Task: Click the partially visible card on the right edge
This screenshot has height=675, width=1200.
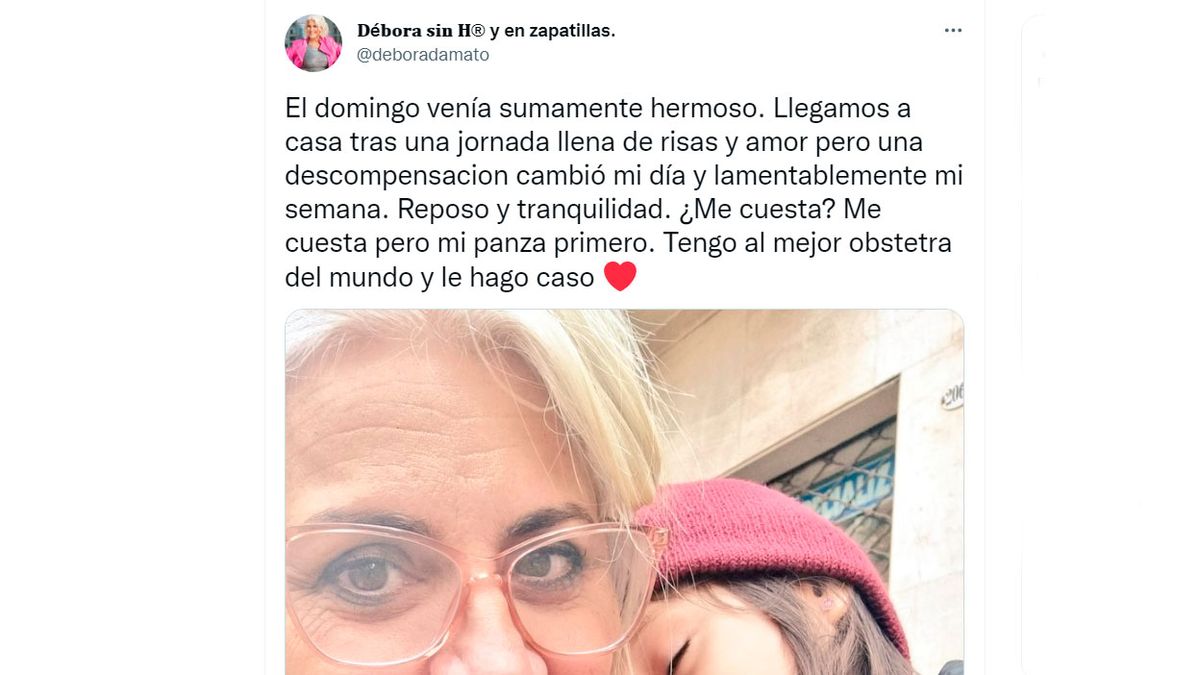Action: coord(1110,345)
